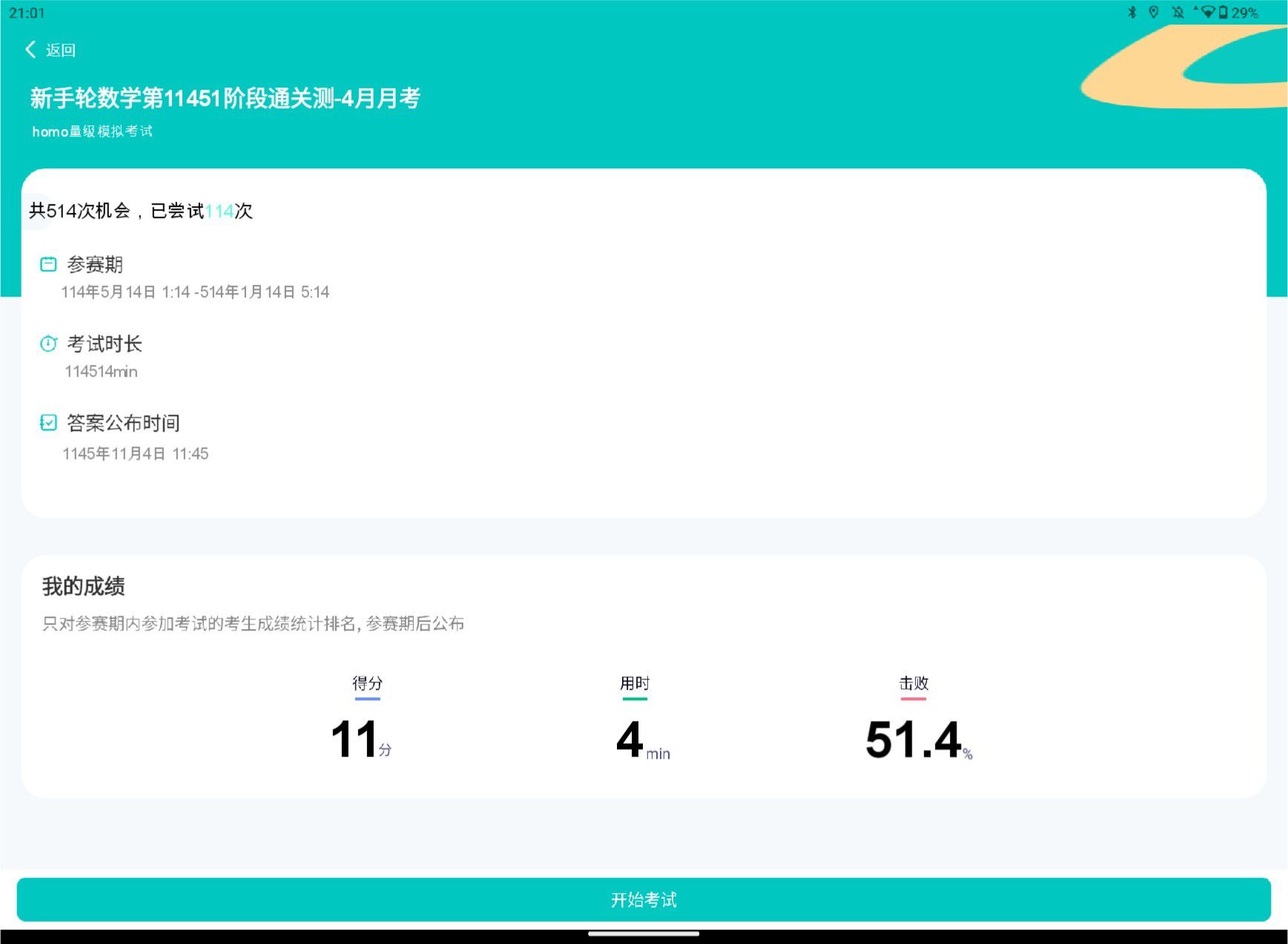Tap the 得分 label with blue underline
This screenshot has height=944, width=1288.
coord(367,683)
